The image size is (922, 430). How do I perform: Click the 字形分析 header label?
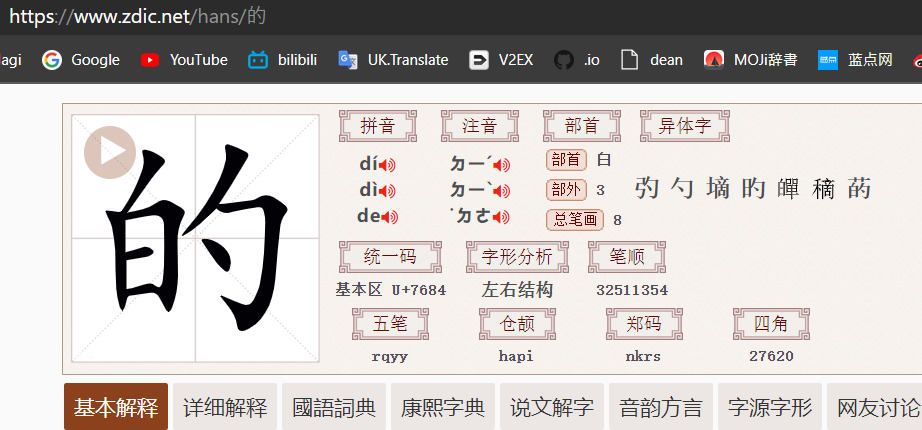[517, 256]
